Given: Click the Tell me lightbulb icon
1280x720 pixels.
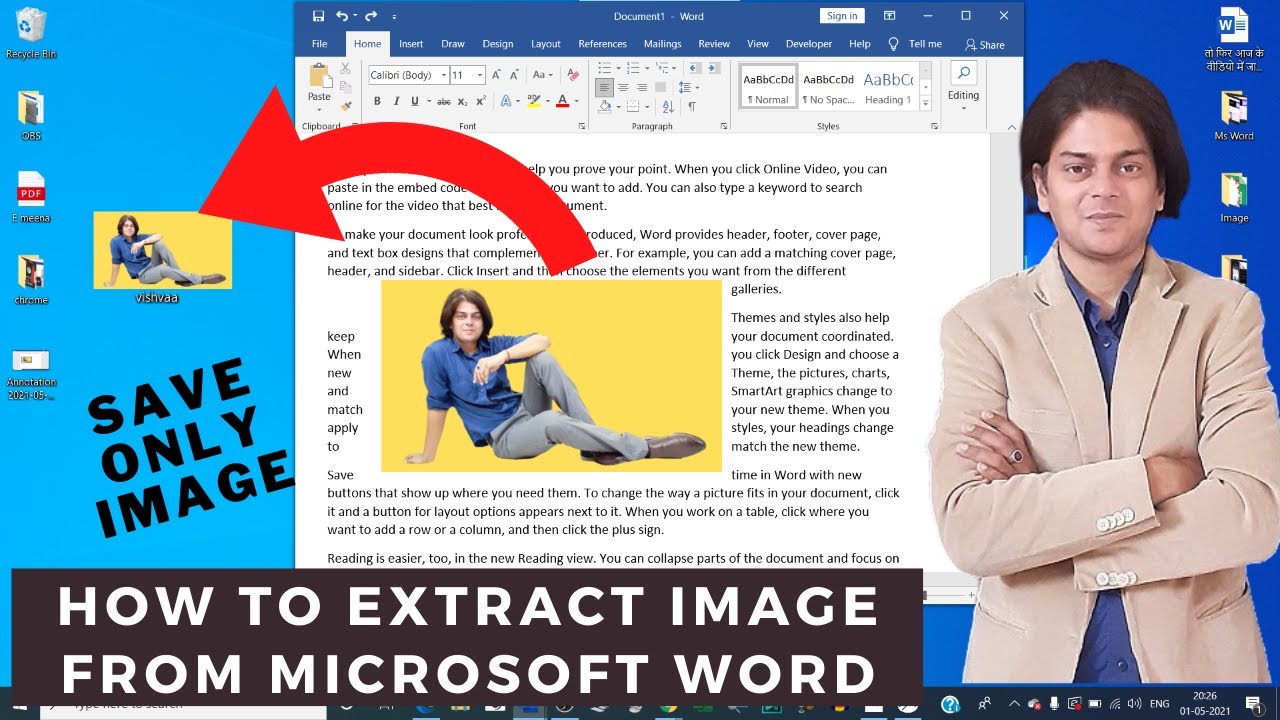Looking at the screenshot, I should (x=894, y=44).
